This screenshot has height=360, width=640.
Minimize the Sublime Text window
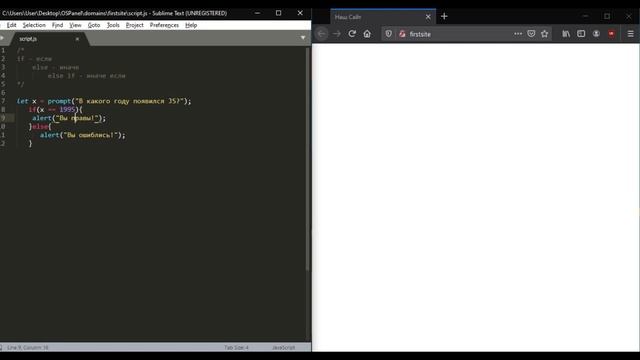pos(257,13)
